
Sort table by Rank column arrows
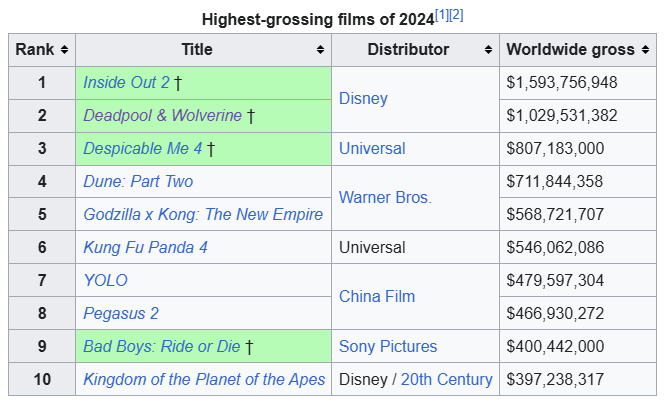(64, 50)
